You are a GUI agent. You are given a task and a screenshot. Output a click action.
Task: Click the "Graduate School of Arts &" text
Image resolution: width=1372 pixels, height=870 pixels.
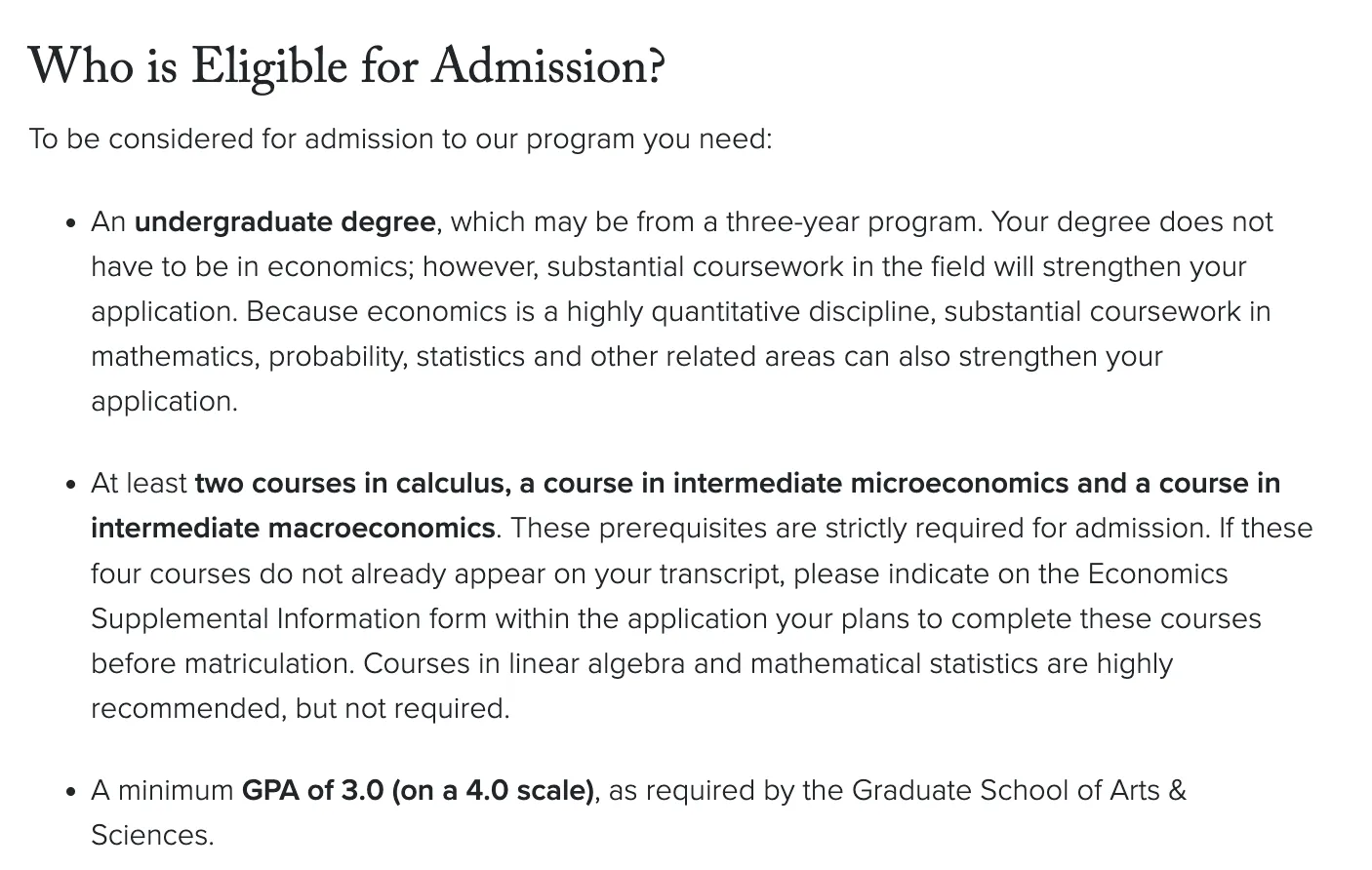(x=1019, y=789)
